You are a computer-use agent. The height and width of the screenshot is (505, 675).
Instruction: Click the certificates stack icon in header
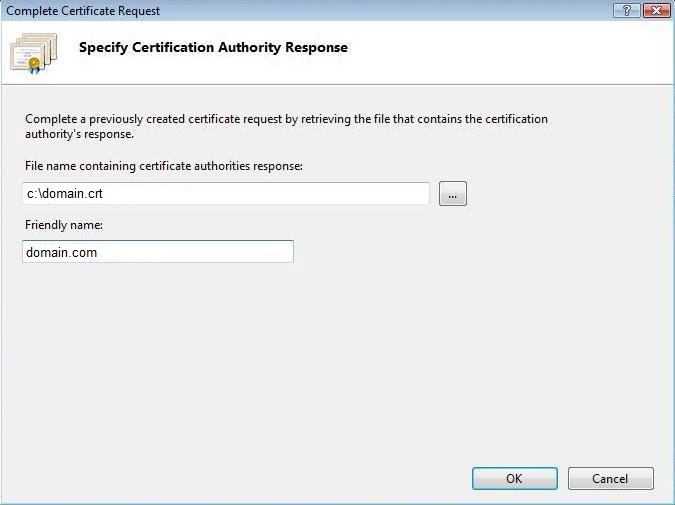[x=34, y=53]
